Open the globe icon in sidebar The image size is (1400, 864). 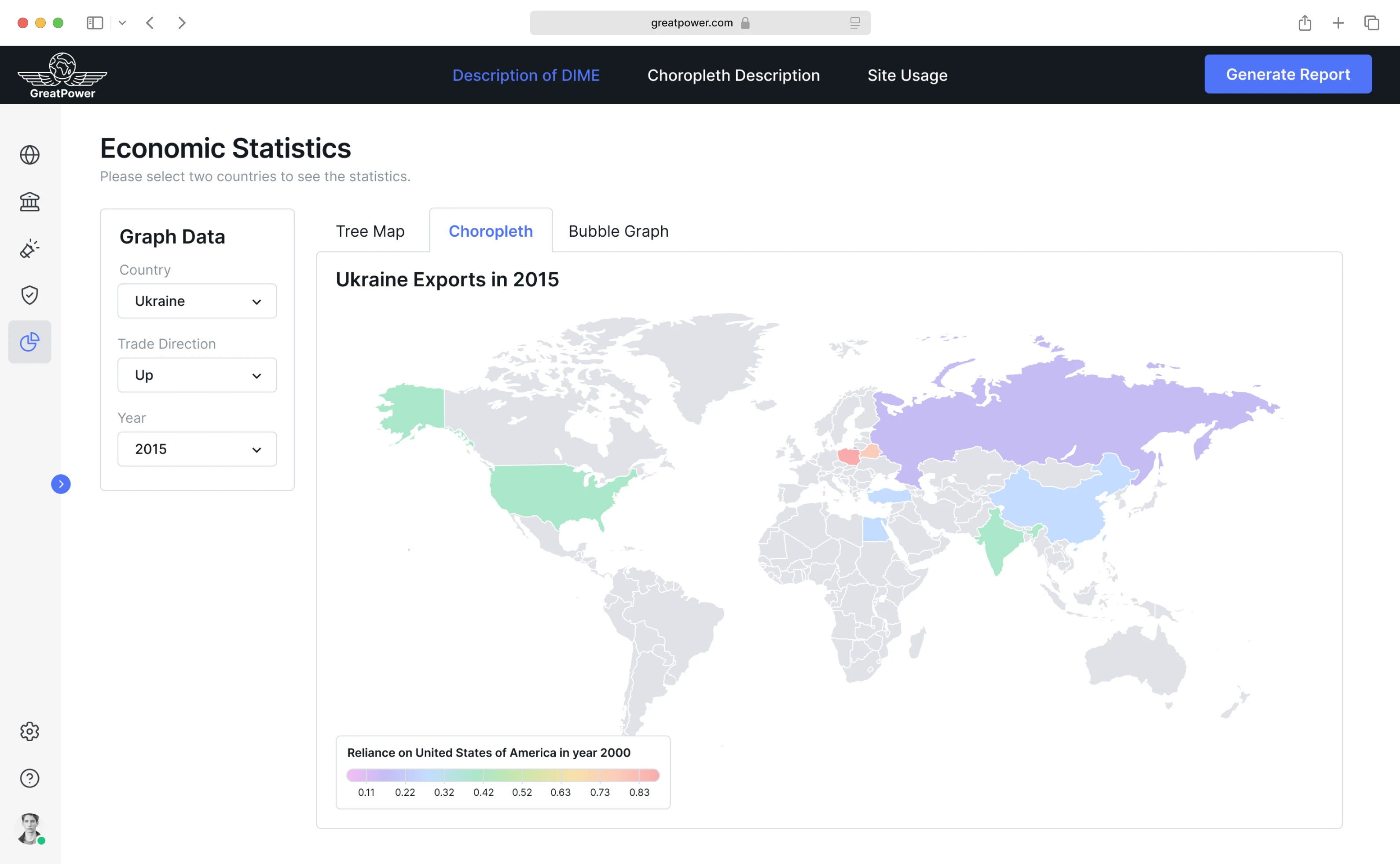click(x=30, y=155)
